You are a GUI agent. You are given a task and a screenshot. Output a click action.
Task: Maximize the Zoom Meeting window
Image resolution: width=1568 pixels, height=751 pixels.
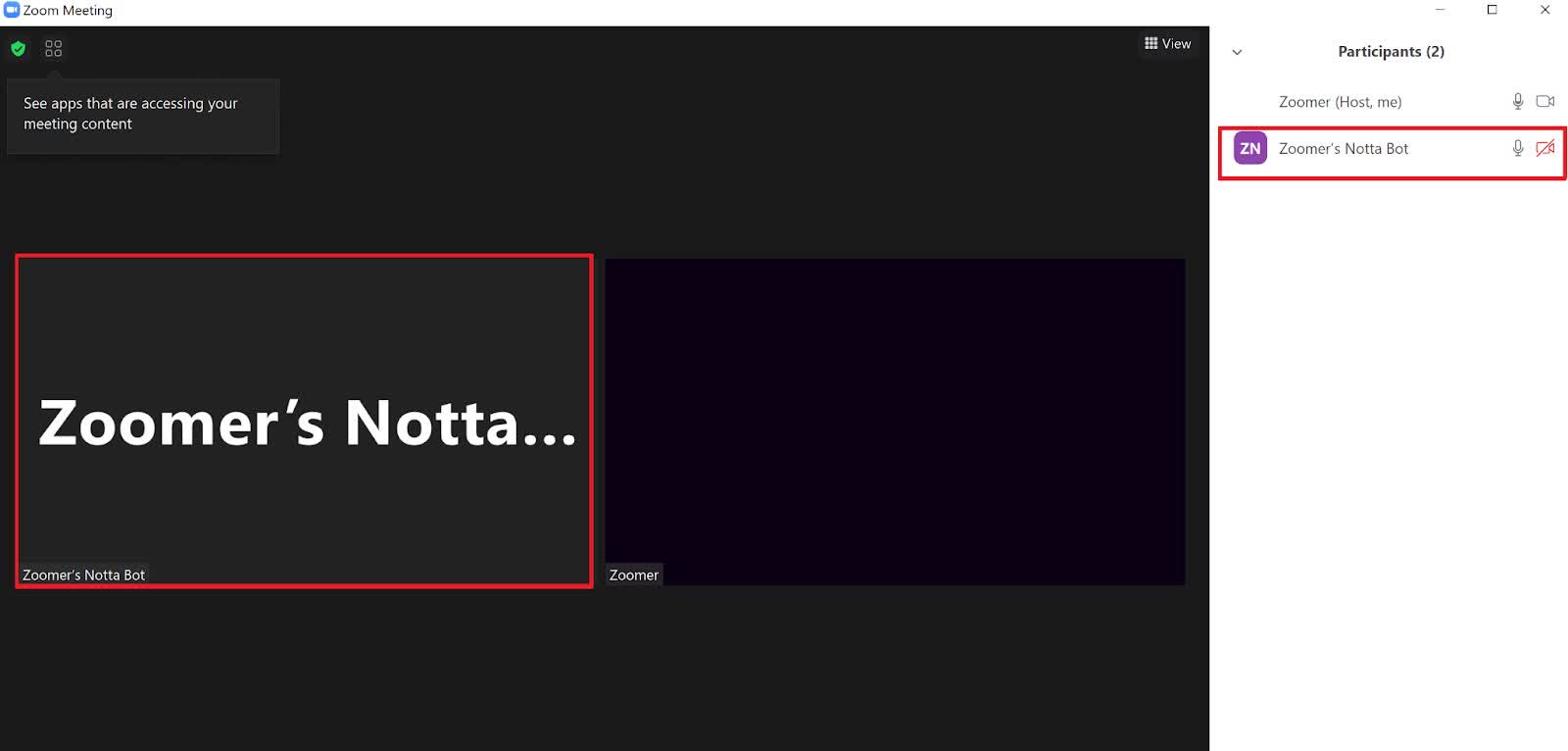1492,10
